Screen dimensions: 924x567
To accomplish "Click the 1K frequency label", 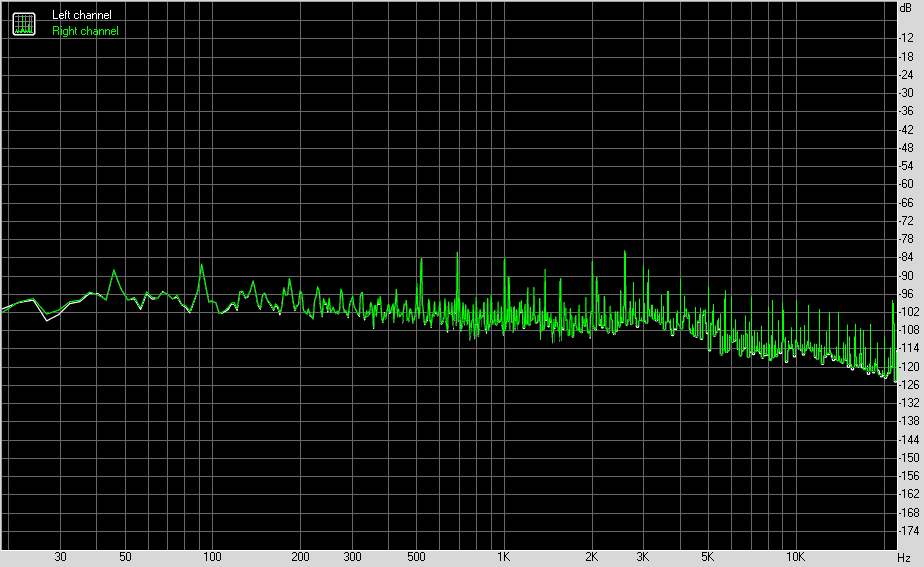I will [504, 557].
